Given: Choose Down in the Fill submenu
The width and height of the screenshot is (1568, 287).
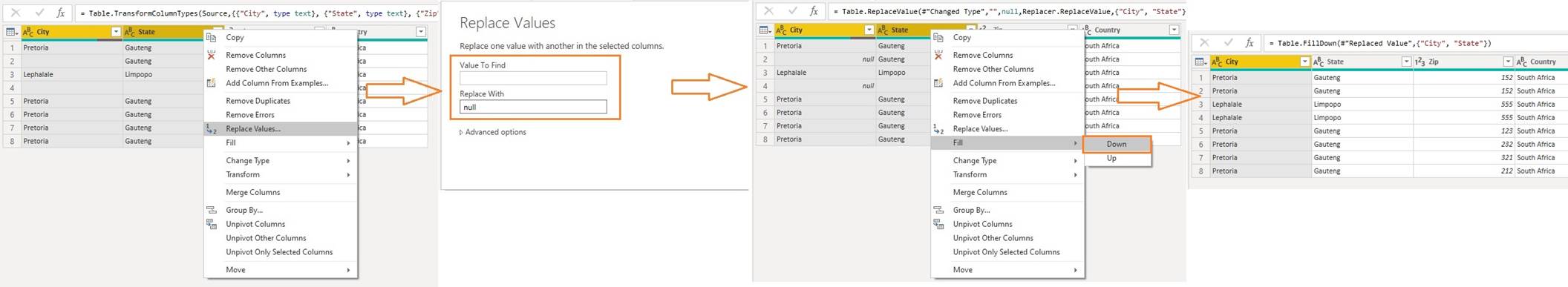Looking at the screenshot, I should (x=1117, y=145).
